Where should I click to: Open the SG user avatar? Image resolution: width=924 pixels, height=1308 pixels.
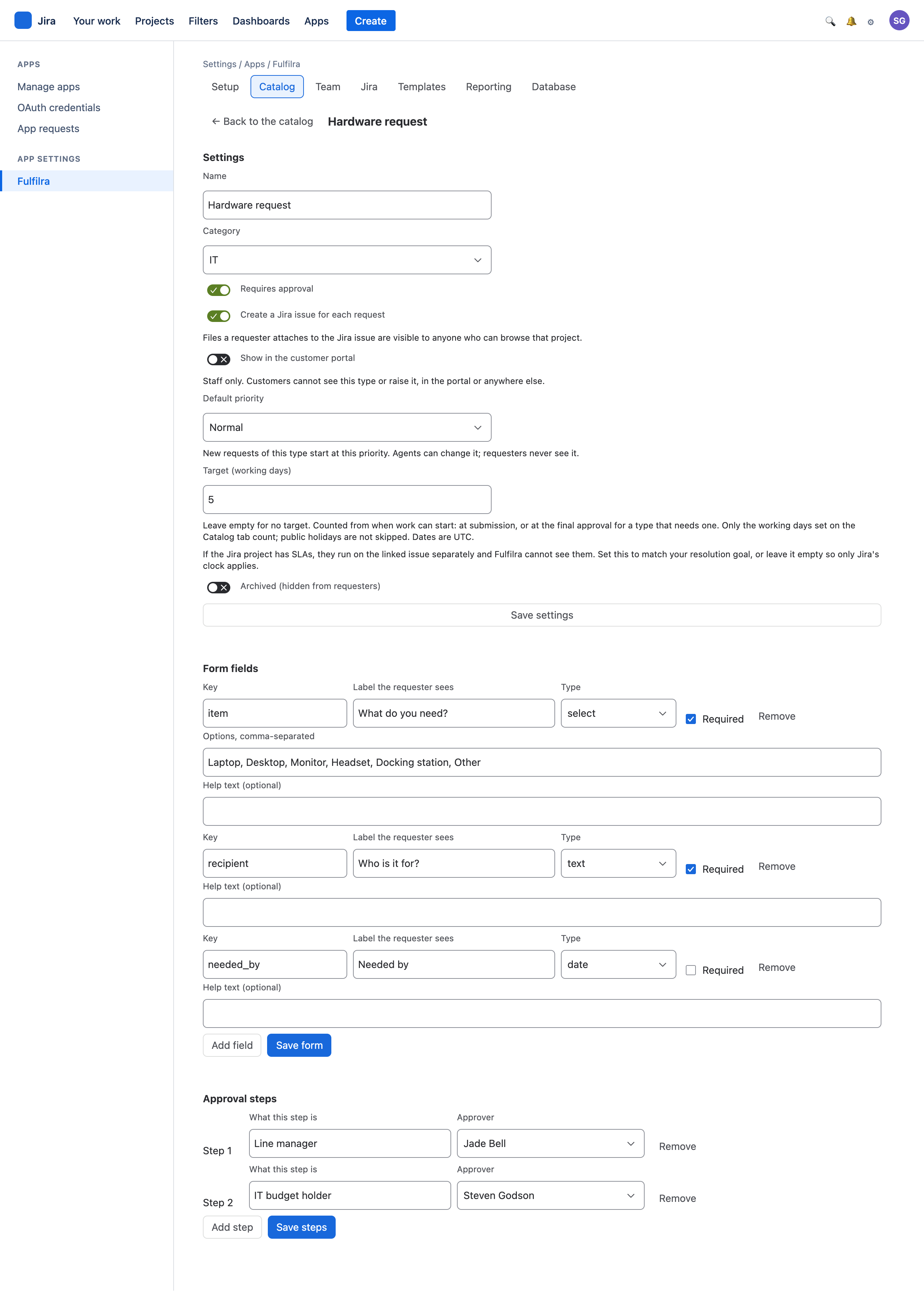pyautogui.click(x=899, y=21)
